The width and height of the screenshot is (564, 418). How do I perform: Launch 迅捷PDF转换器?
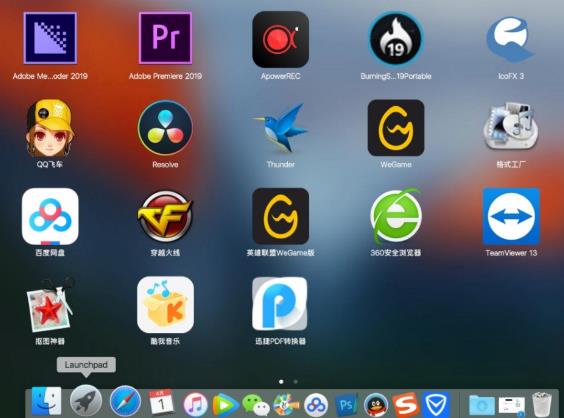[x=280, y=304]
